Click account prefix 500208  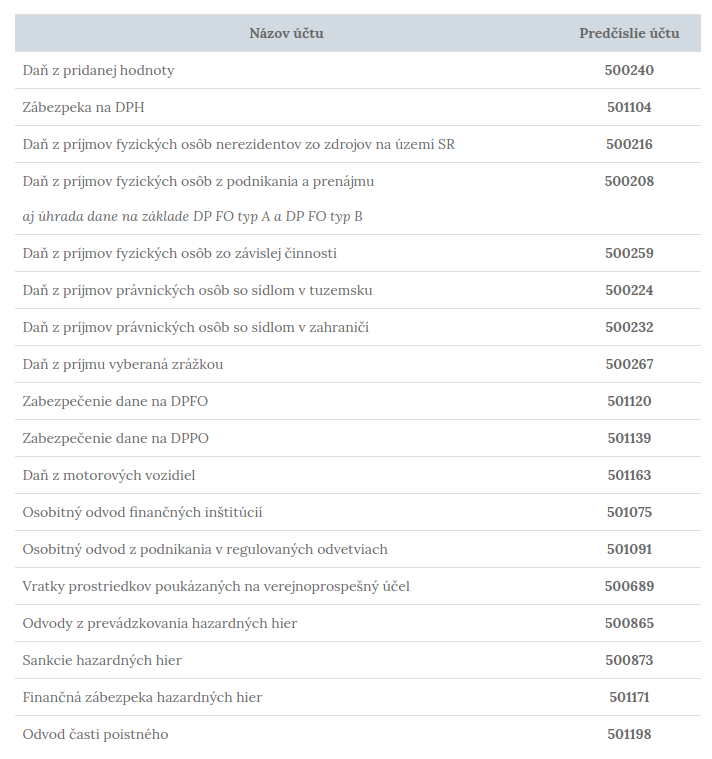(629, 181)
